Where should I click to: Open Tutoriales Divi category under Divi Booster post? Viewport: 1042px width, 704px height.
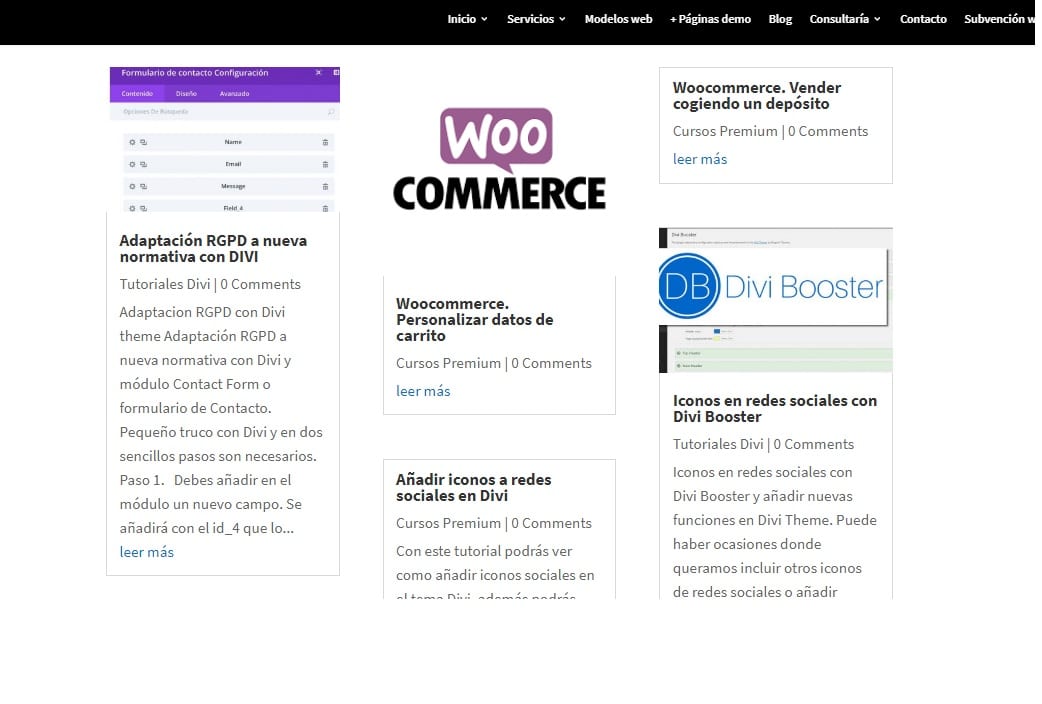[718, 444]
